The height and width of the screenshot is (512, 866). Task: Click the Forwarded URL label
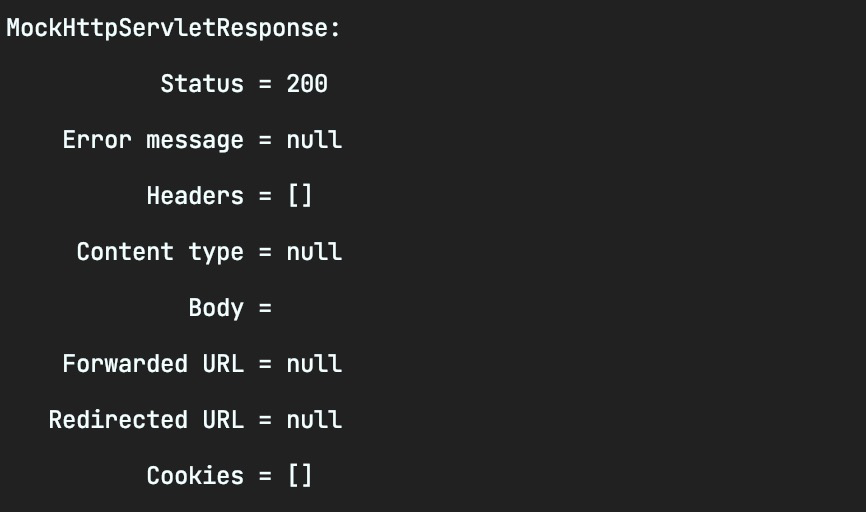click(x=153, y=364)
